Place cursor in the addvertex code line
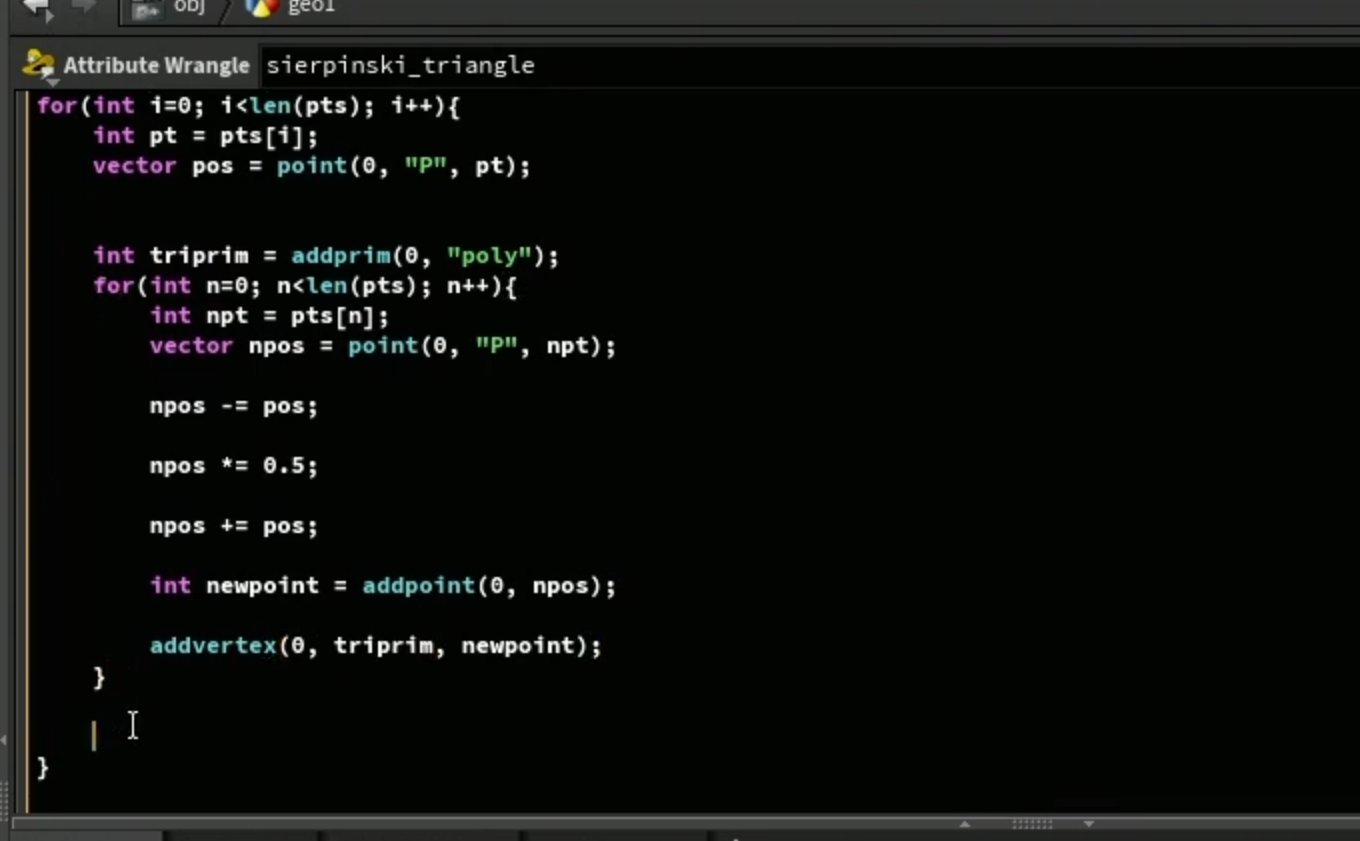The width and height of the screenshot is (1360, 841). (376, 646)
